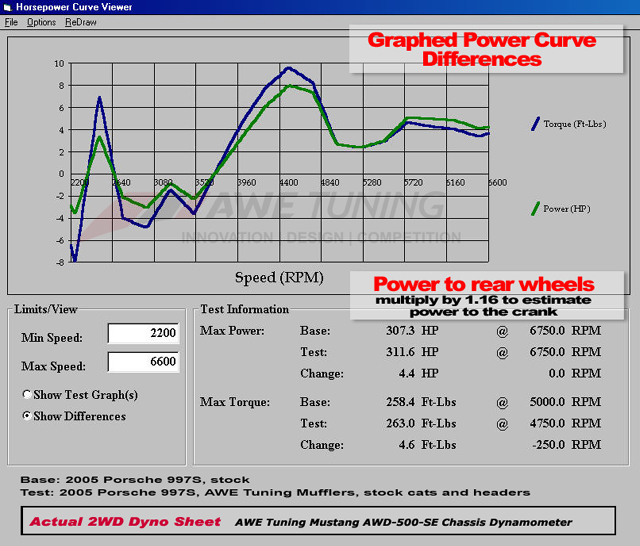The width and height of the screenshot is (640, 546).
Task: Click the Horsepower Curve Viewer window title
Action: [x=74, y=7]
